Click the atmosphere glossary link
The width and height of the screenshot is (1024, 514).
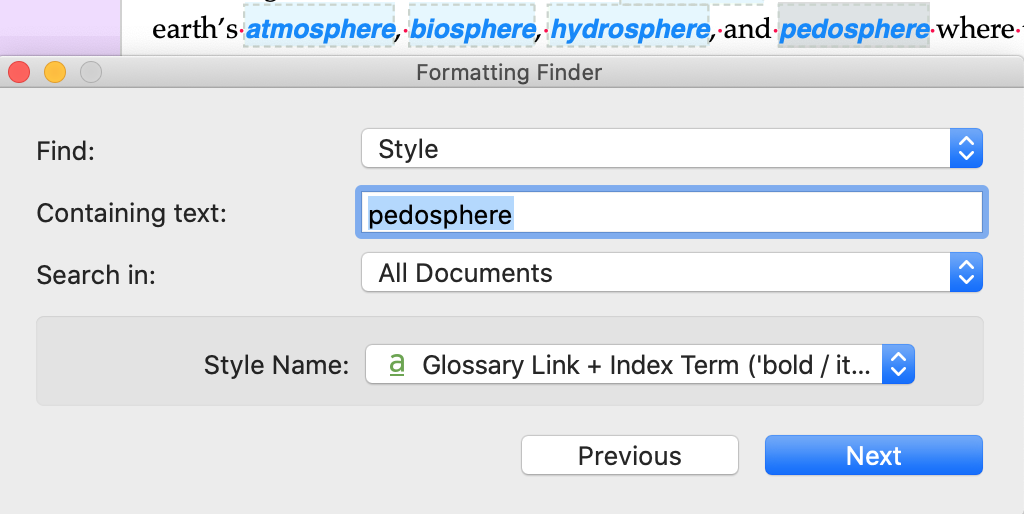pyautogui.click(x=320, y=29)
